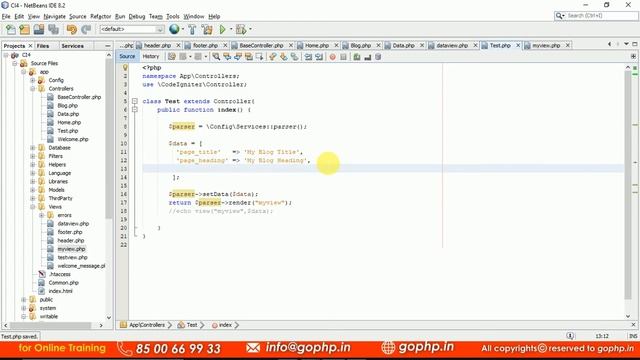Image resolution: width=640 pixels, height=360 pixels.
Task: Expand the Config folder in tree
Action: pos(33,80)
